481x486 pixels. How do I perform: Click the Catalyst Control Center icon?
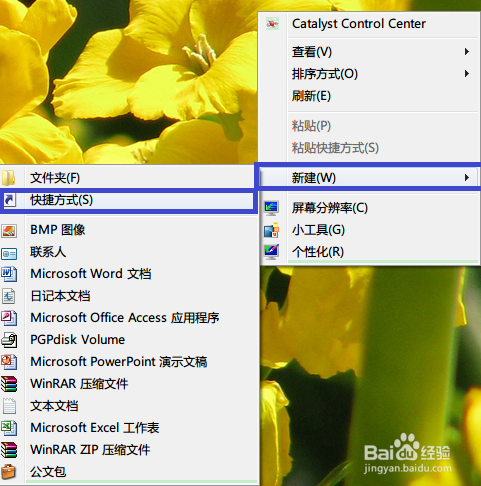[x=272, y=24]
